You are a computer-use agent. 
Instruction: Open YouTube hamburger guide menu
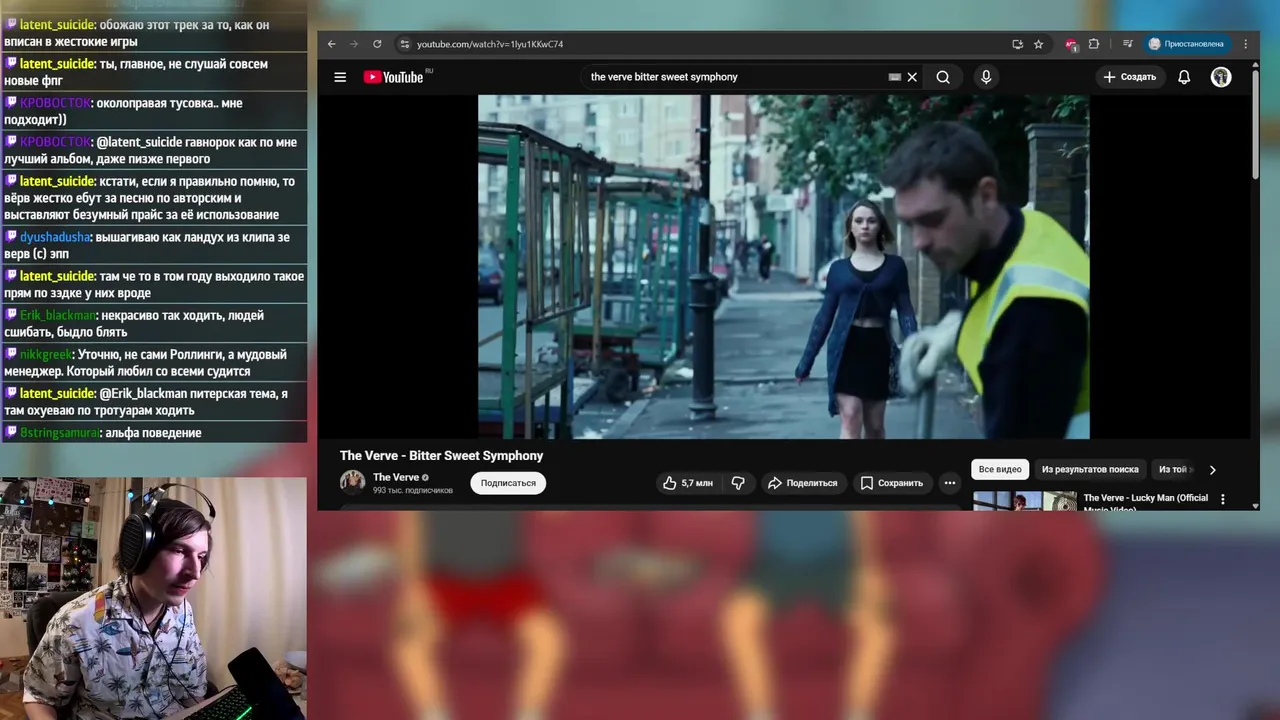click(x=340, y=77)
